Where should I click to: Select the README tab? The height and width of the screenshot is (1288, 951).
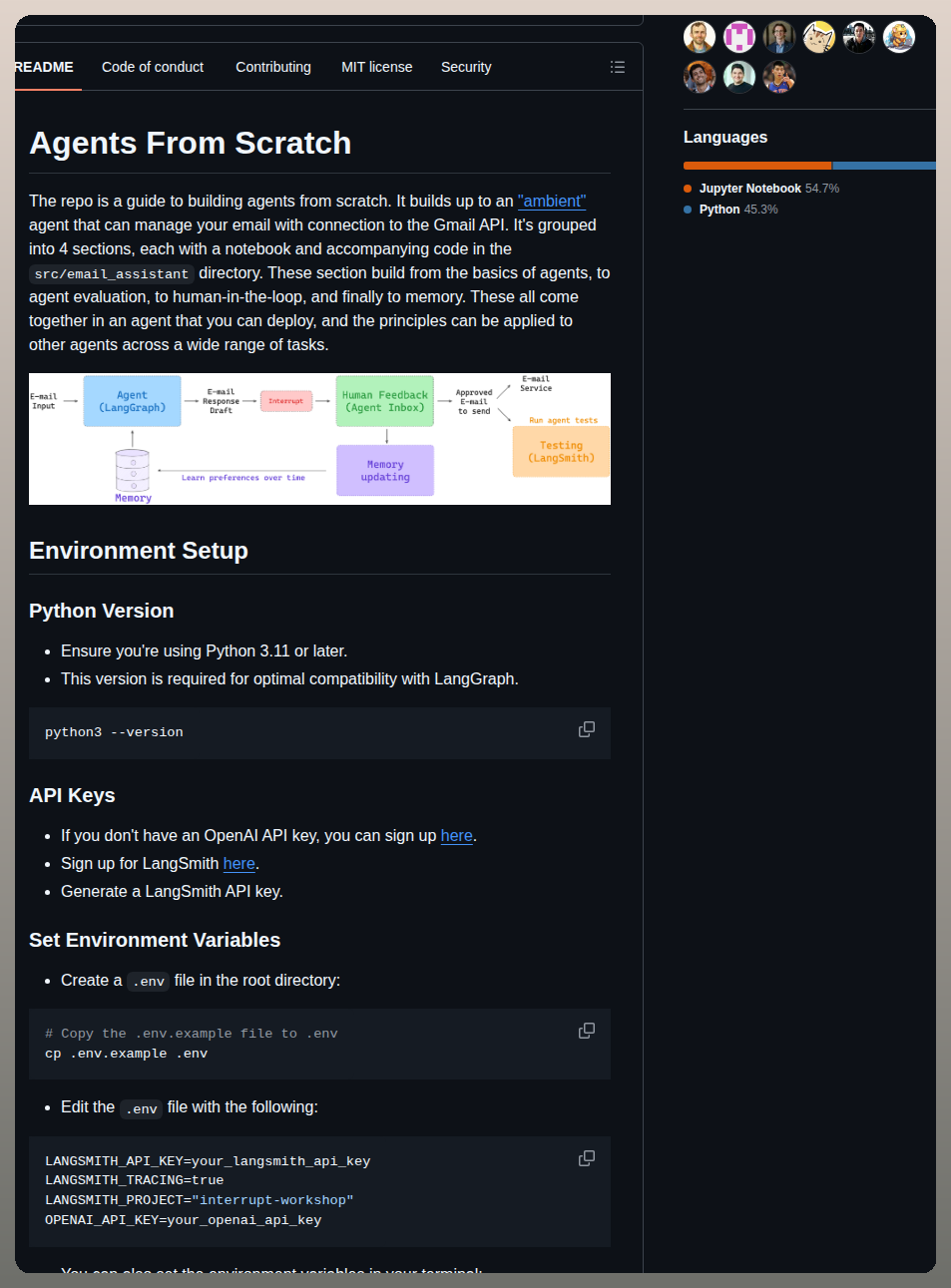point(44,67)
